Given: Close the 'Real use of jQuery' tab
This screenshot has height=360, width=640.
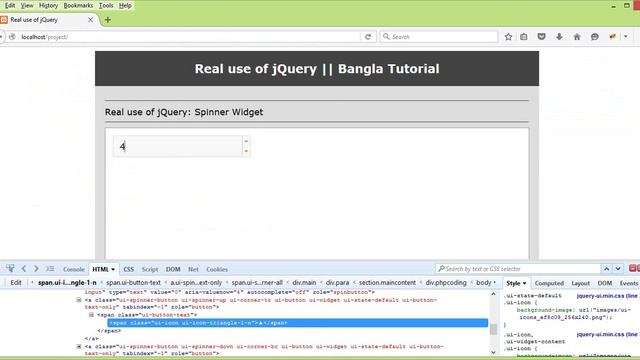Looking at the screenshot, I should tap(91, 20).
